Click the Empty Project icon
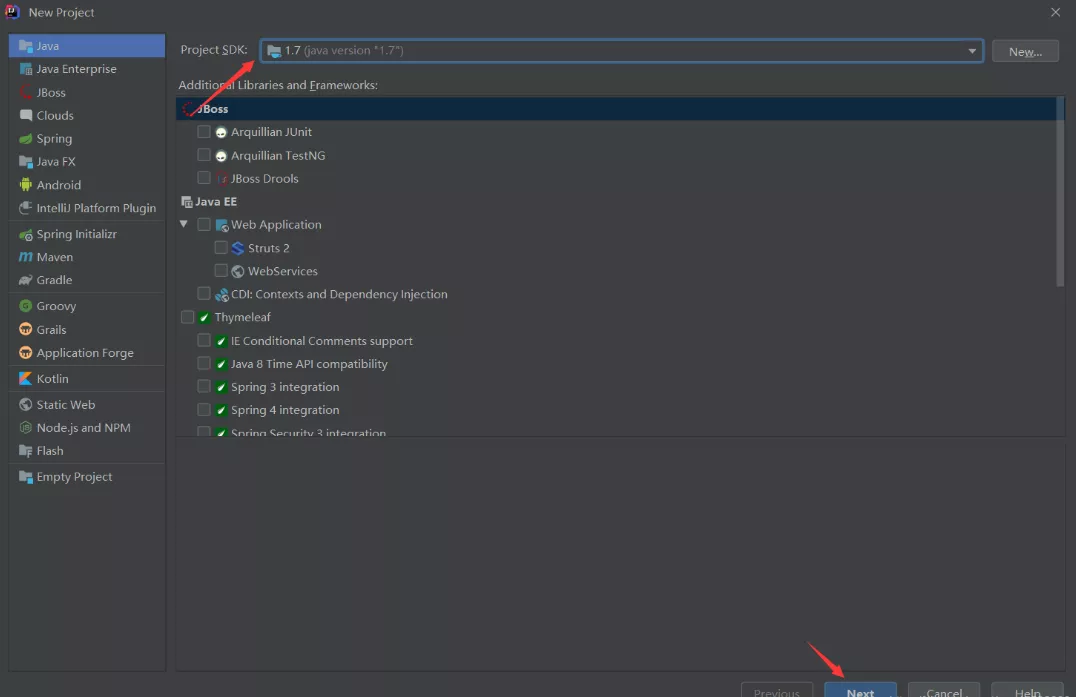Viewport: 1076px width, 697px height. coord(26,477)
